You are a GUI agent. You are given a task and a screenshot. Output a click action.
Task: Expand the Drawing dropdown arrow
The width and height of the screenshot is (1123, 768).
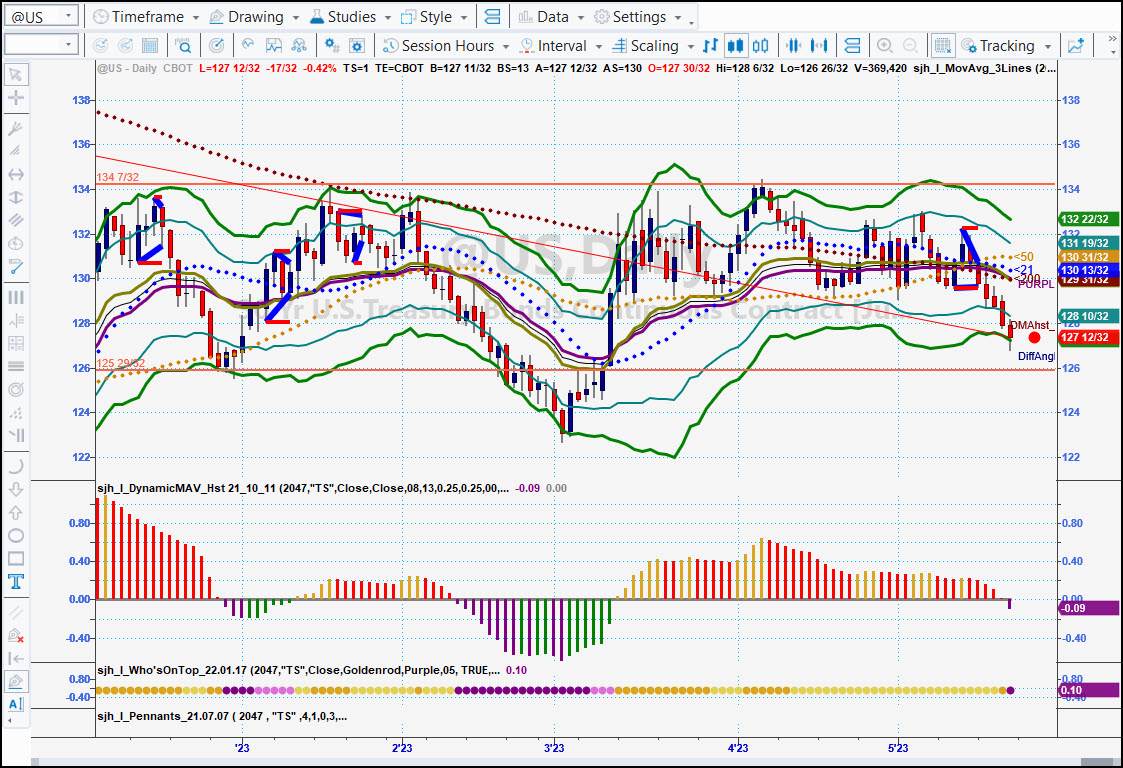click(x=296, y=17)
